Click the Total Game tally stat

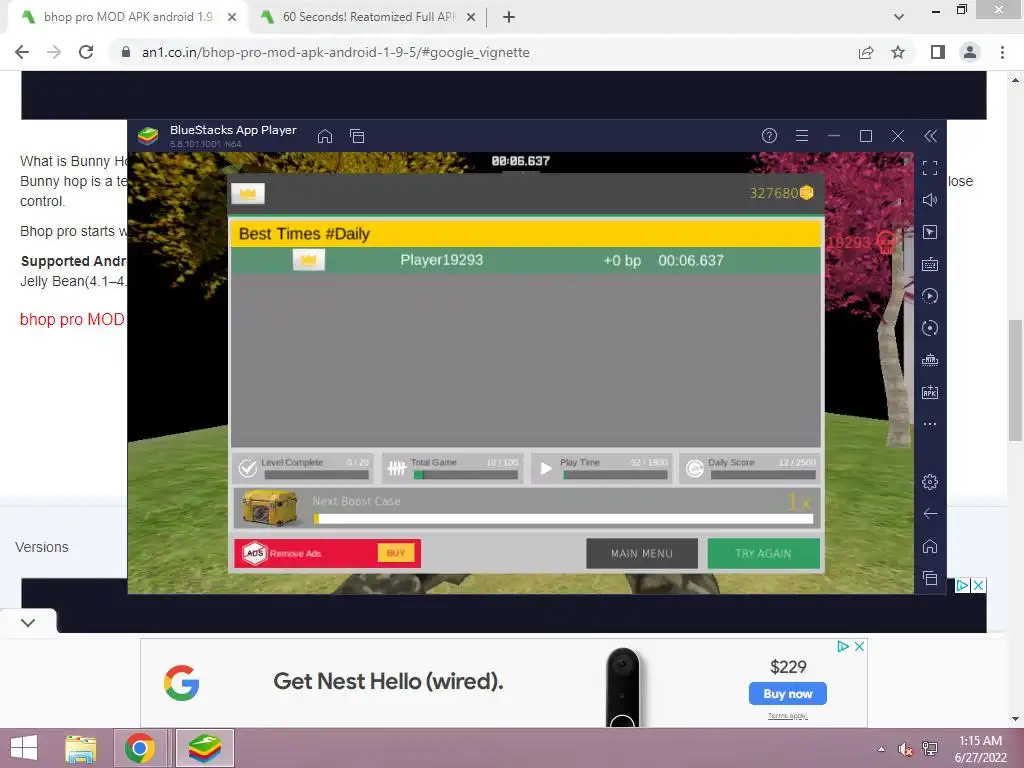(397, 468)
